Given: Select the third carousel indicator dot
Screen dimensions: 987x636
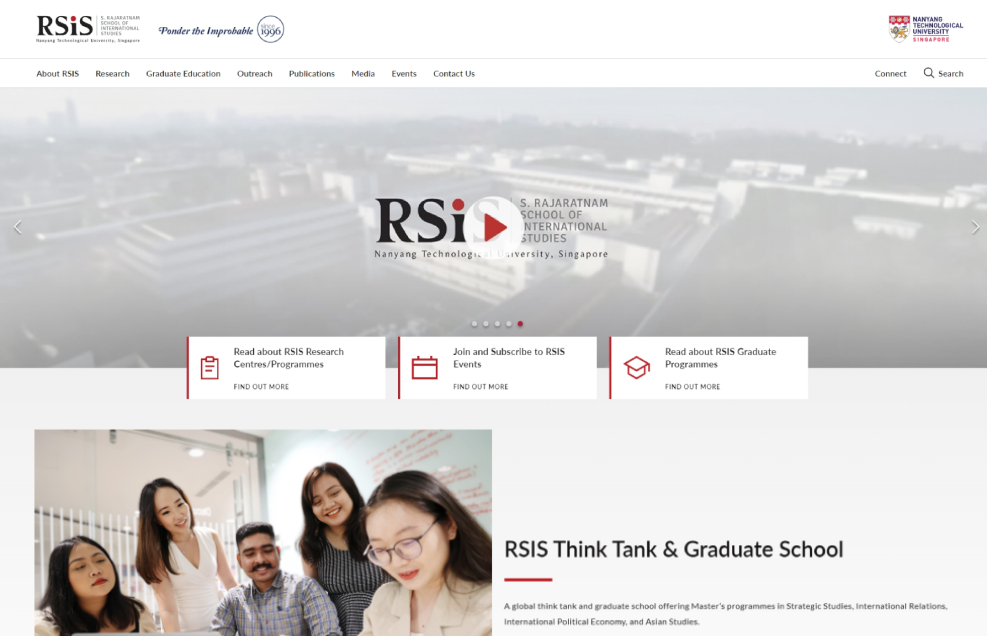Looking at the screenshot, I should tap(497, 324).
